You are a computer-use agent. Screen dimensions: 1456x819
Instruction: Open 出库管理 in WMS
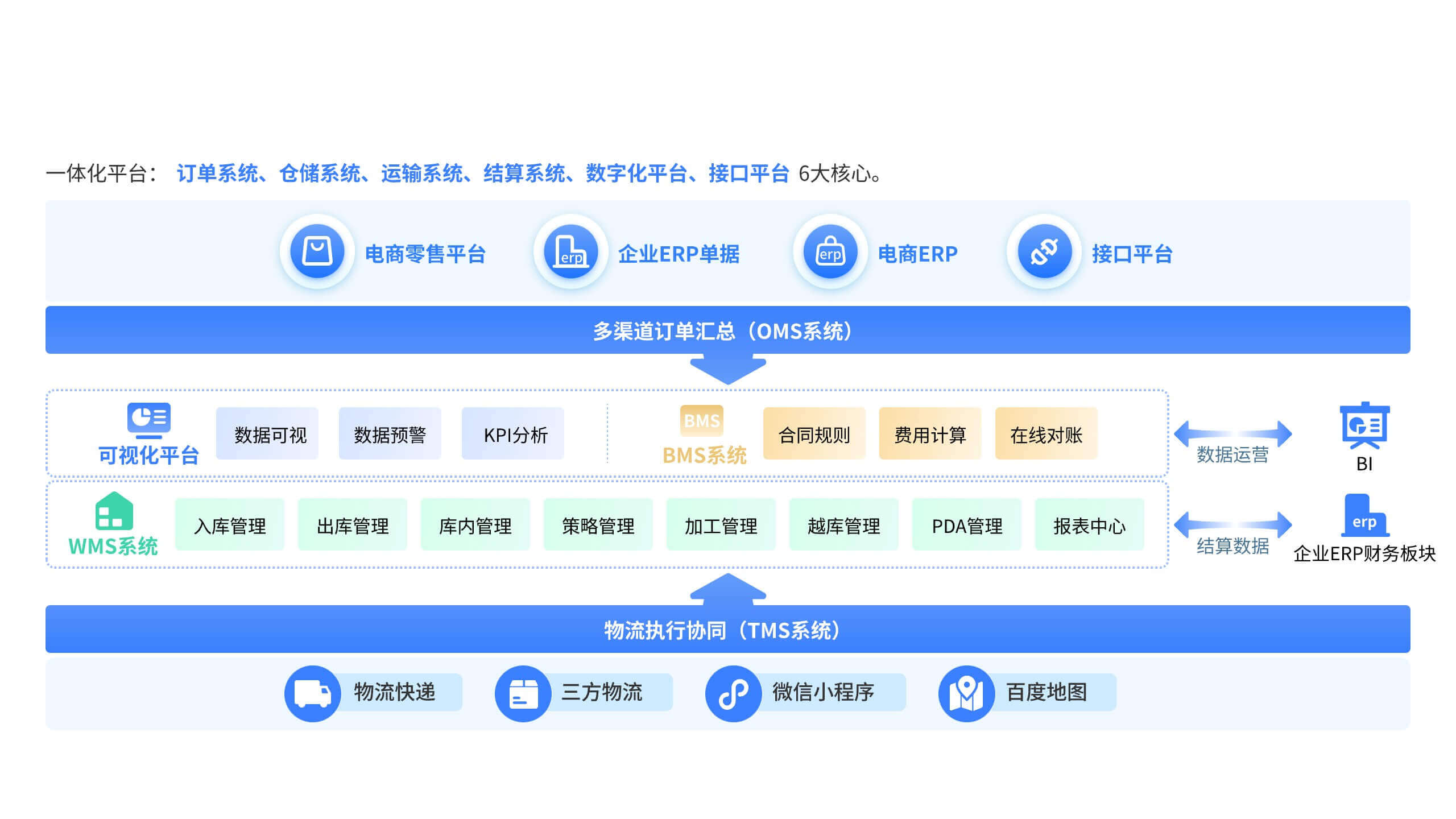click(353, 524)
